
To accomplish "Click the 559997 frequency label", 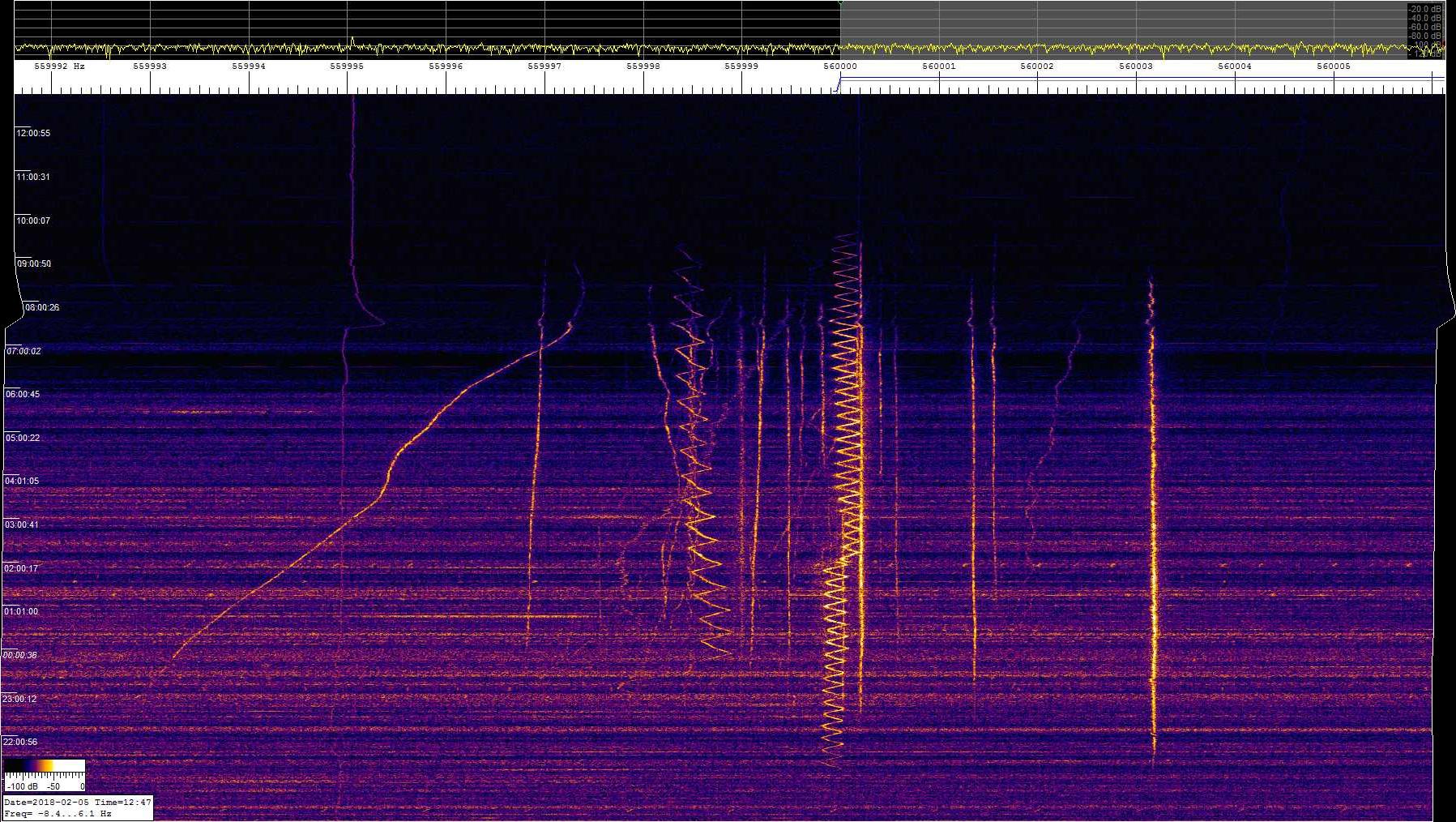I will 544,66.
